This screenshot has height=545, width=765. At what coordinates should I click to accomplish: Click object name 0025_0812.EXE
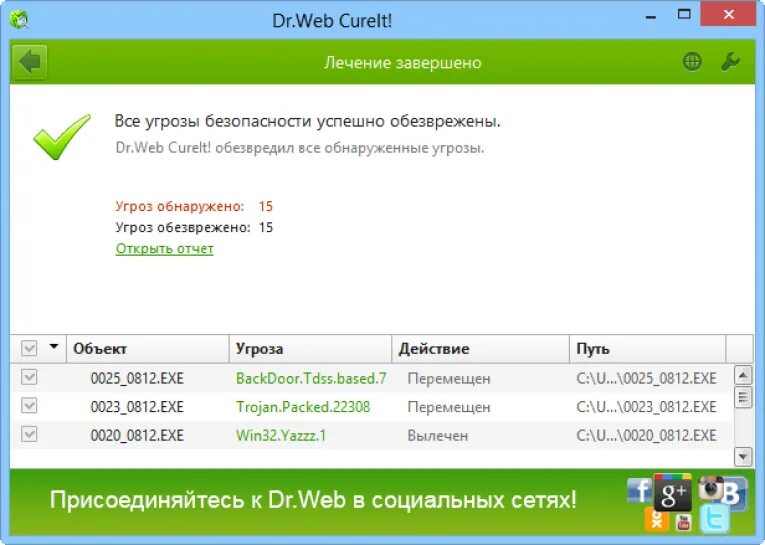point(137,379)
